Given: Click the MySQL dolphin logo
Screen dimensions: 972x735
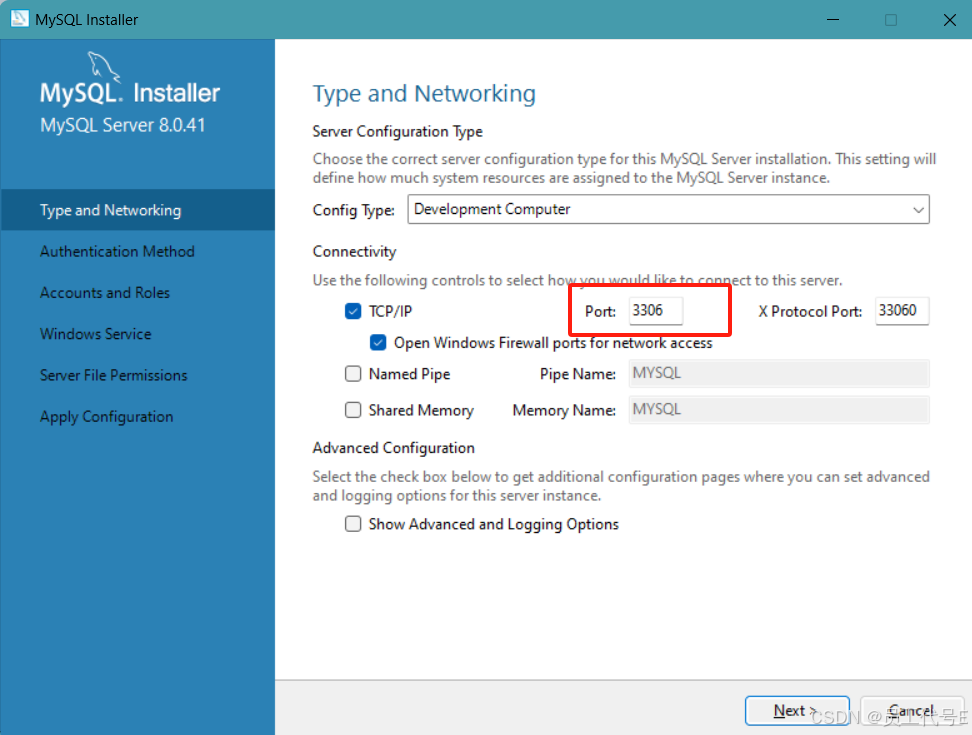Looking at the screenshot, I should coord(104,66).
